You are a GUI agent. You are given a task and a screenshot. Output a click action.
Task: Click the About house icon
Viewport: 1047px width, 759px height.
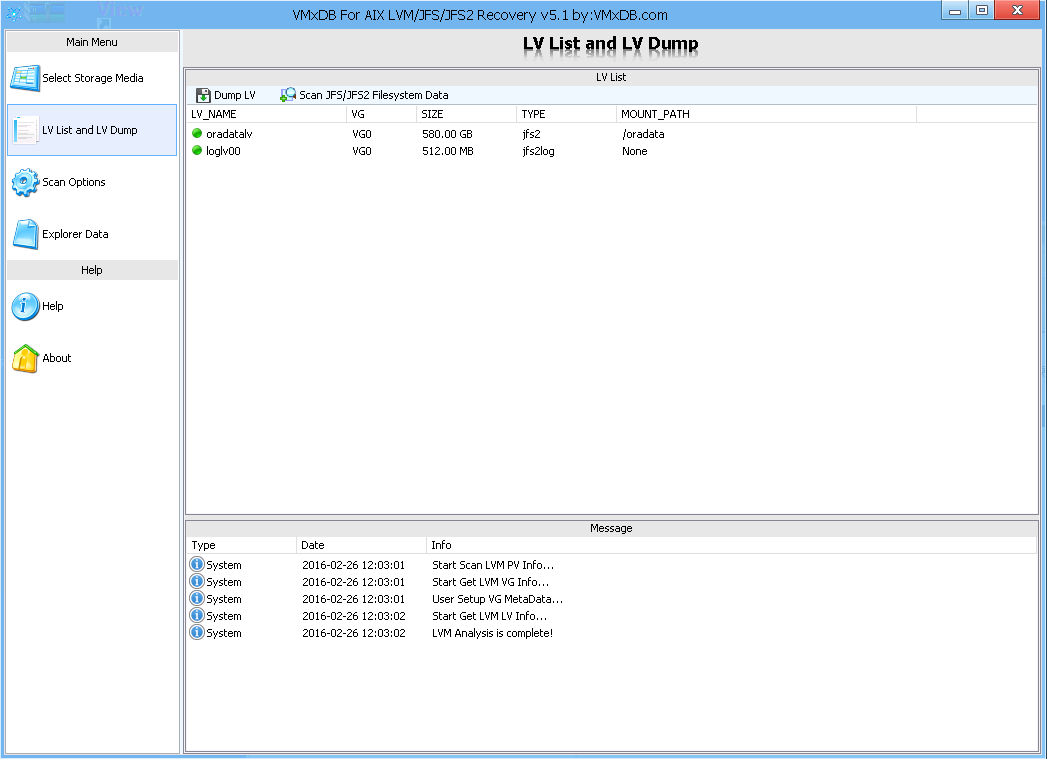(x=25, y=358)
